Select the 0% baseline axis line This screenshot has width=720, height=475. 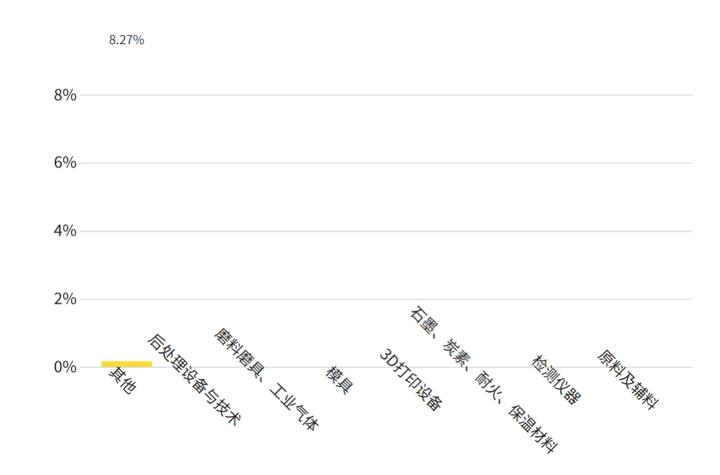(x=400, y=367)
